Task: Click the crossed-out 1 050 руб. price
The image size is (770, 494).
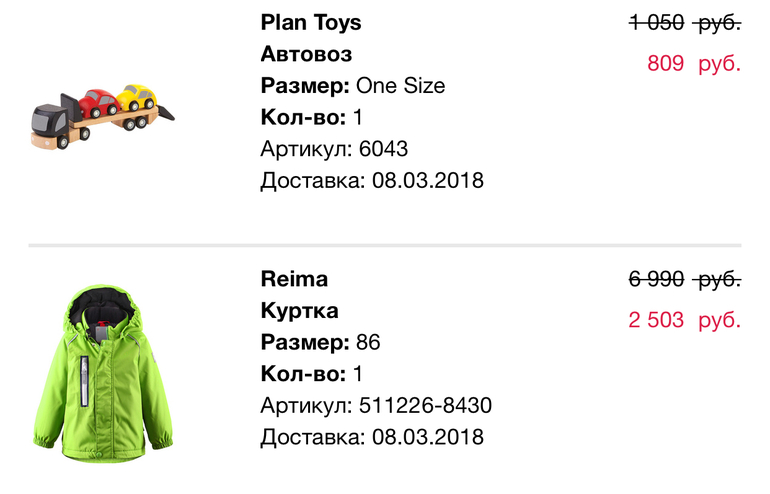Action: (x=684, y=22)
